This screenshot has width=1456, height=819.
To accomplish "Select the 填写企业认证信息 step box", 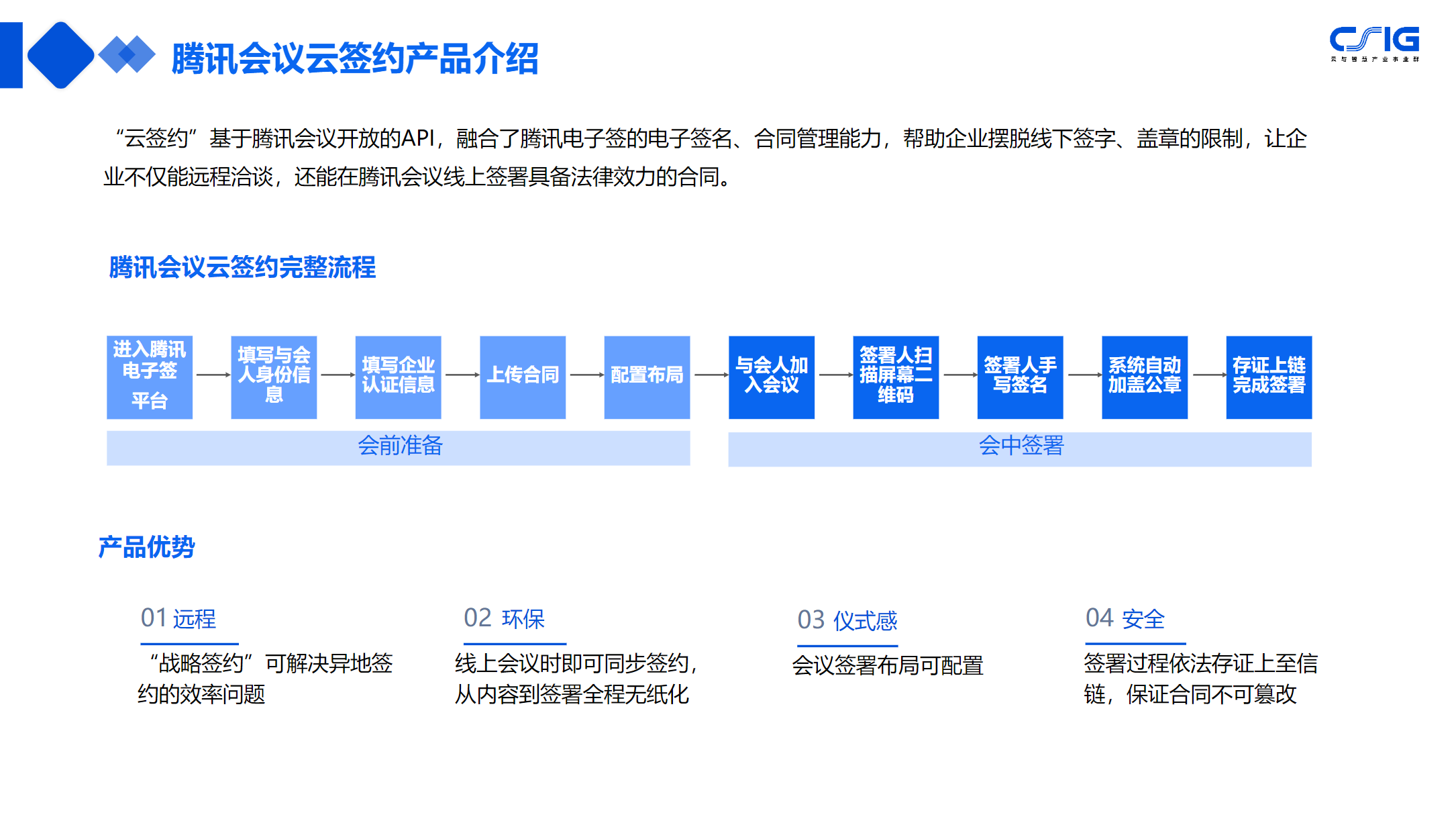I will [399, 377].
